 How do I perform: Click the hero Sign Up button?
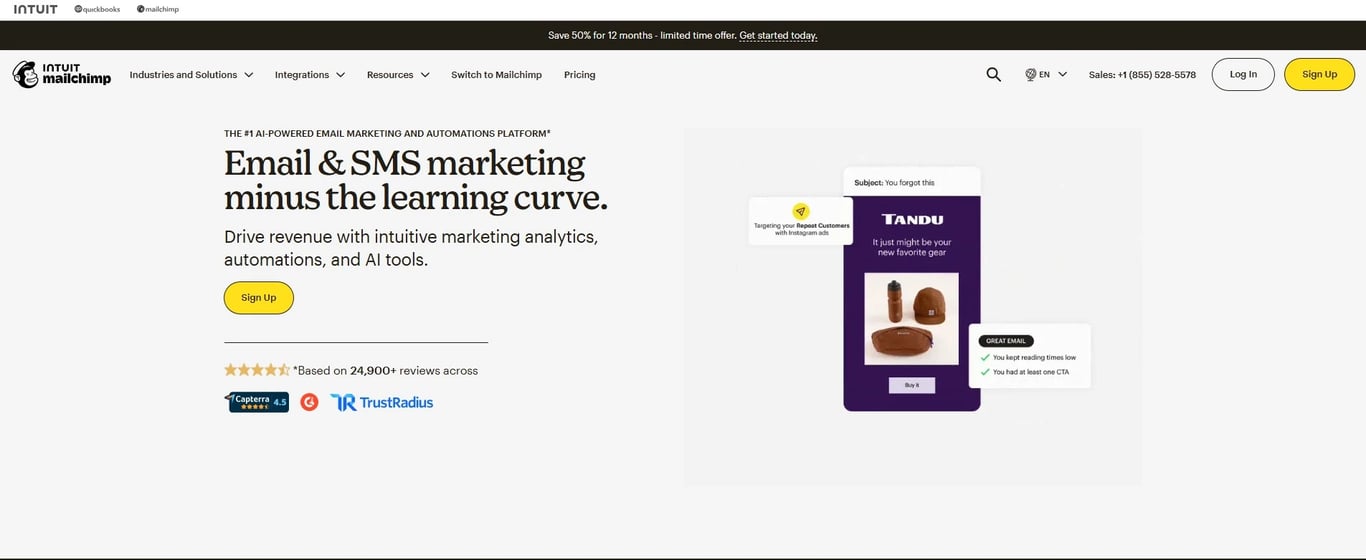258,298
